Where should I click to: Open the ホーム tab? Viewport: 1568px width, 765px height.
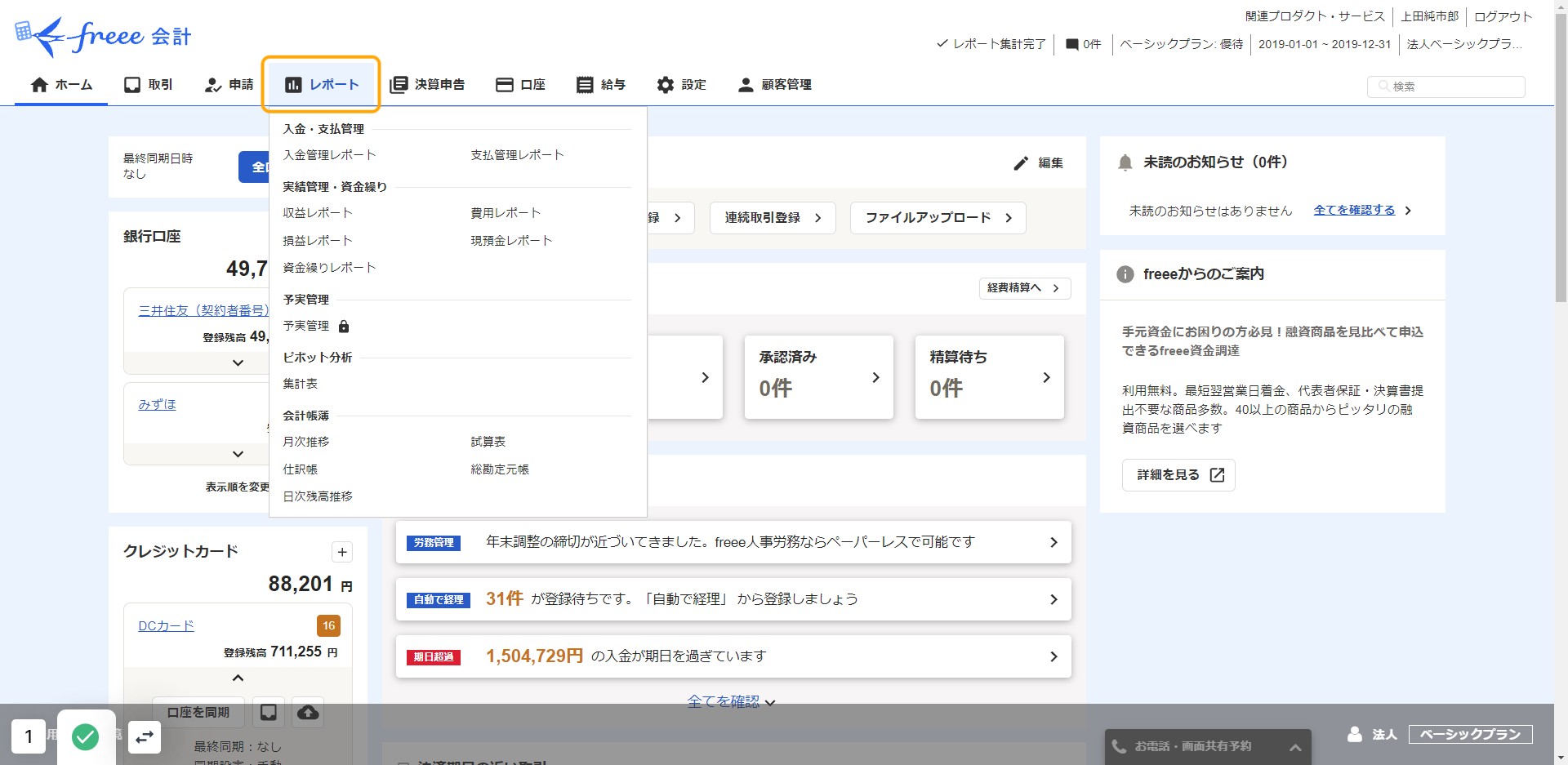click(61, 85)
